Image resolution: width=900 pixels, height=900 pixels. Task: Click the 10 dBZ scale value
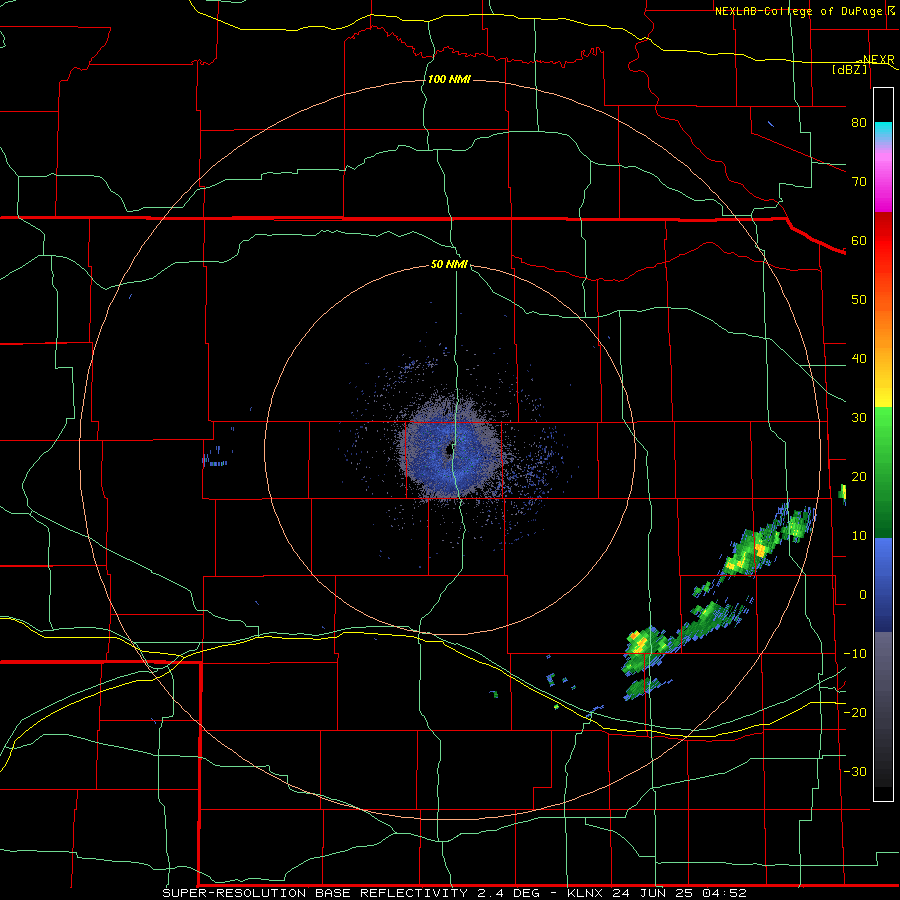[859, 536]
